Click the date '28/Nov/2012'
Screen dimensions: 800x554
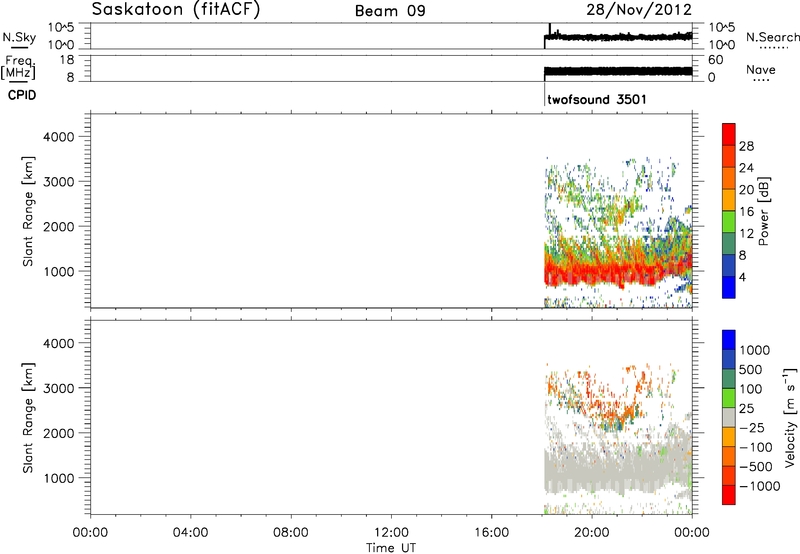(x=639, y=10)
